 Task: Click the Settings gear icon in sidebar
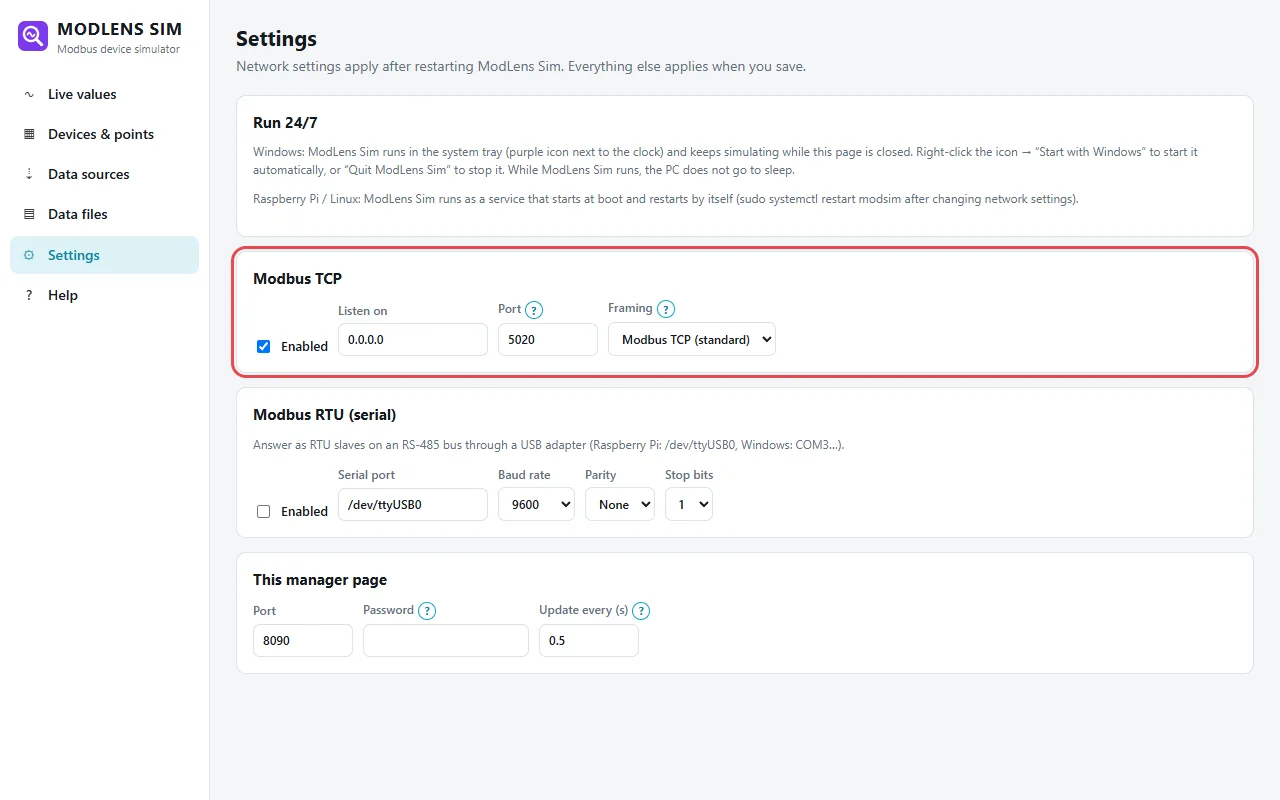(x=29, y=255)
